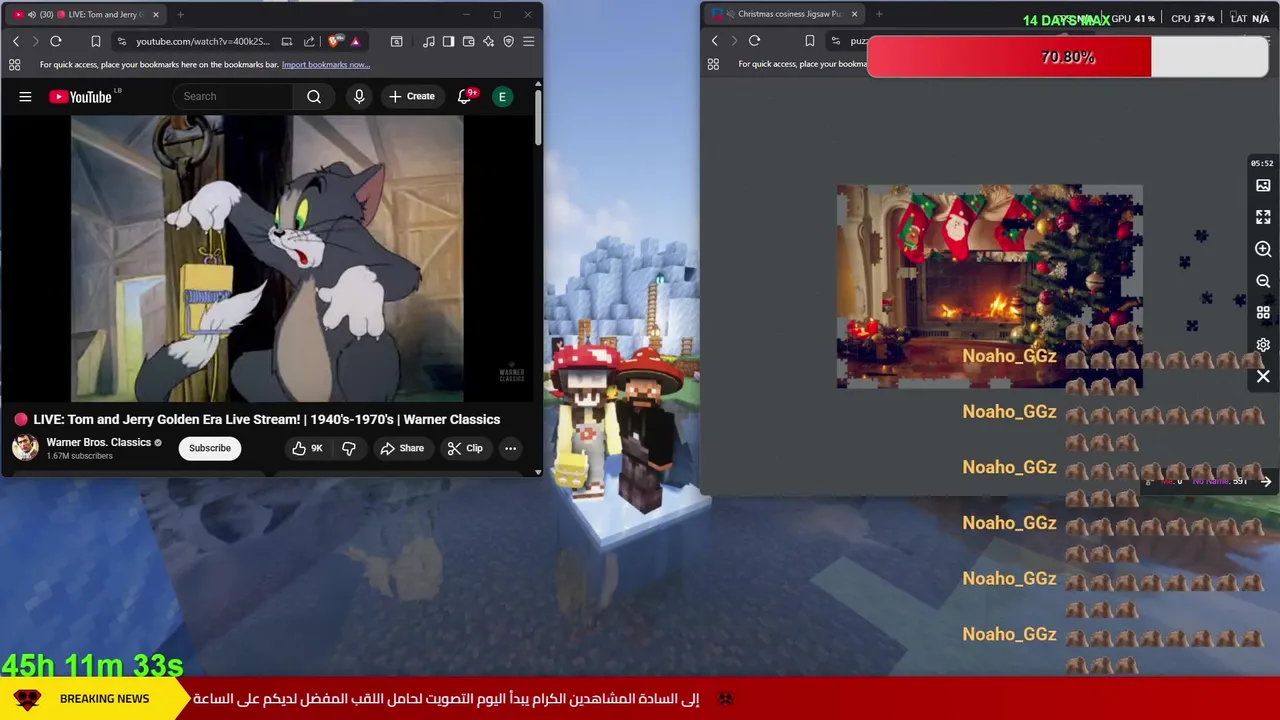Click the YouTube page vertical scrollbar
This screenshot has height=720, width=1280.
[x=538, y=118]
